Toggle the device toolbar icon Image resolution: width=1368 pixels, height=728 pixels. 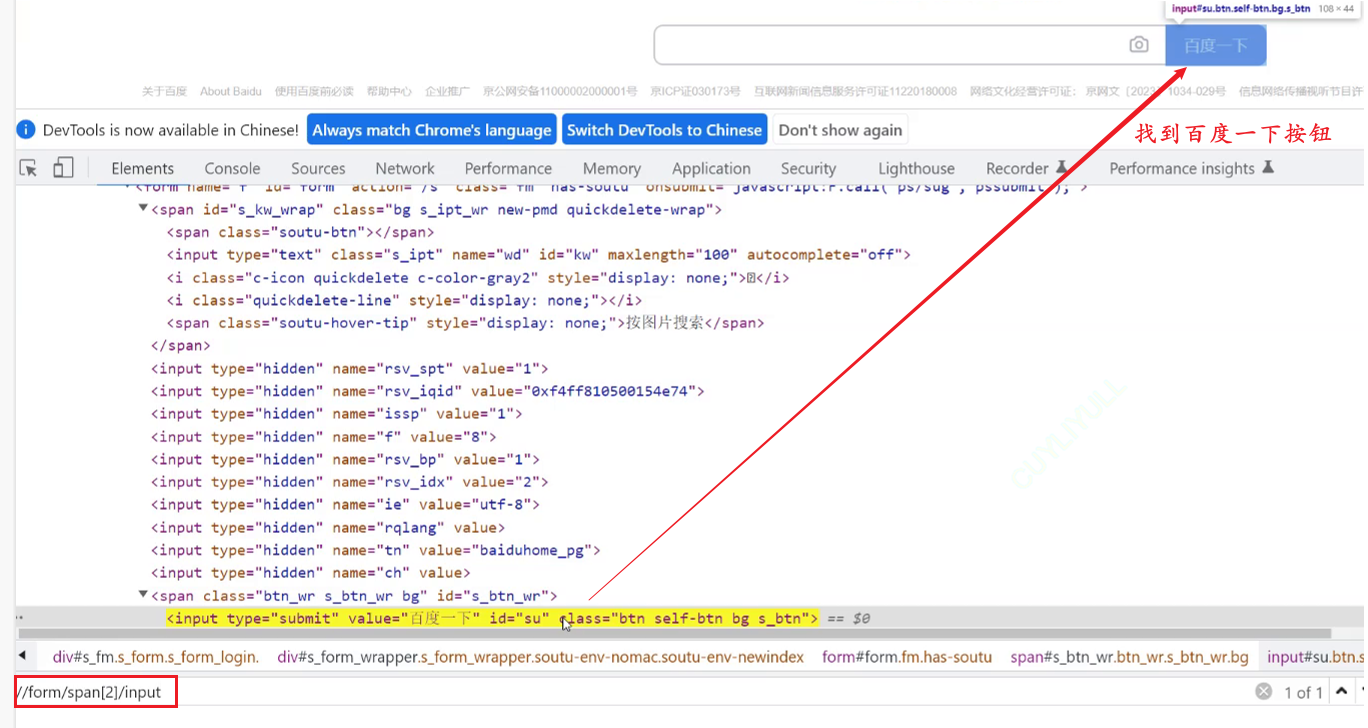(x=63, y=168)
